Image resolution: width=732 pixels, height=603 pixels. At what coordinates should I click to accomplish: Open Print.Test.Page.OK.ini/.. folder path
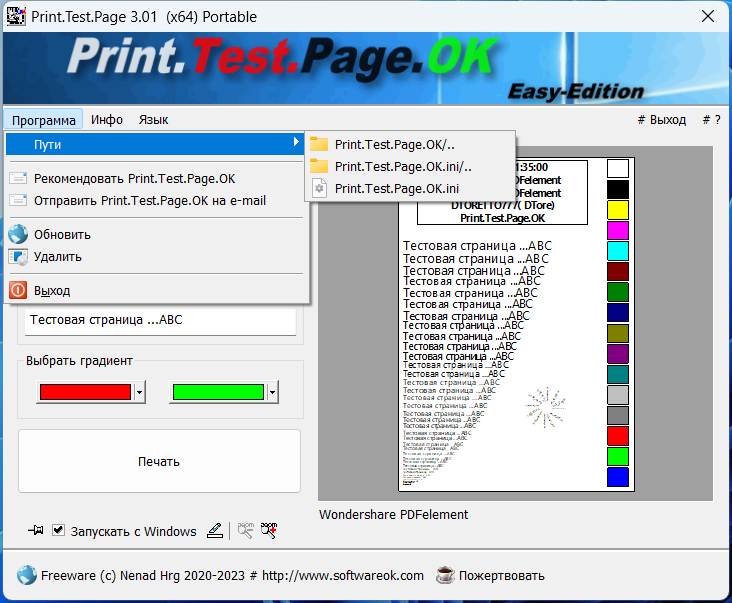click(410, 166)
